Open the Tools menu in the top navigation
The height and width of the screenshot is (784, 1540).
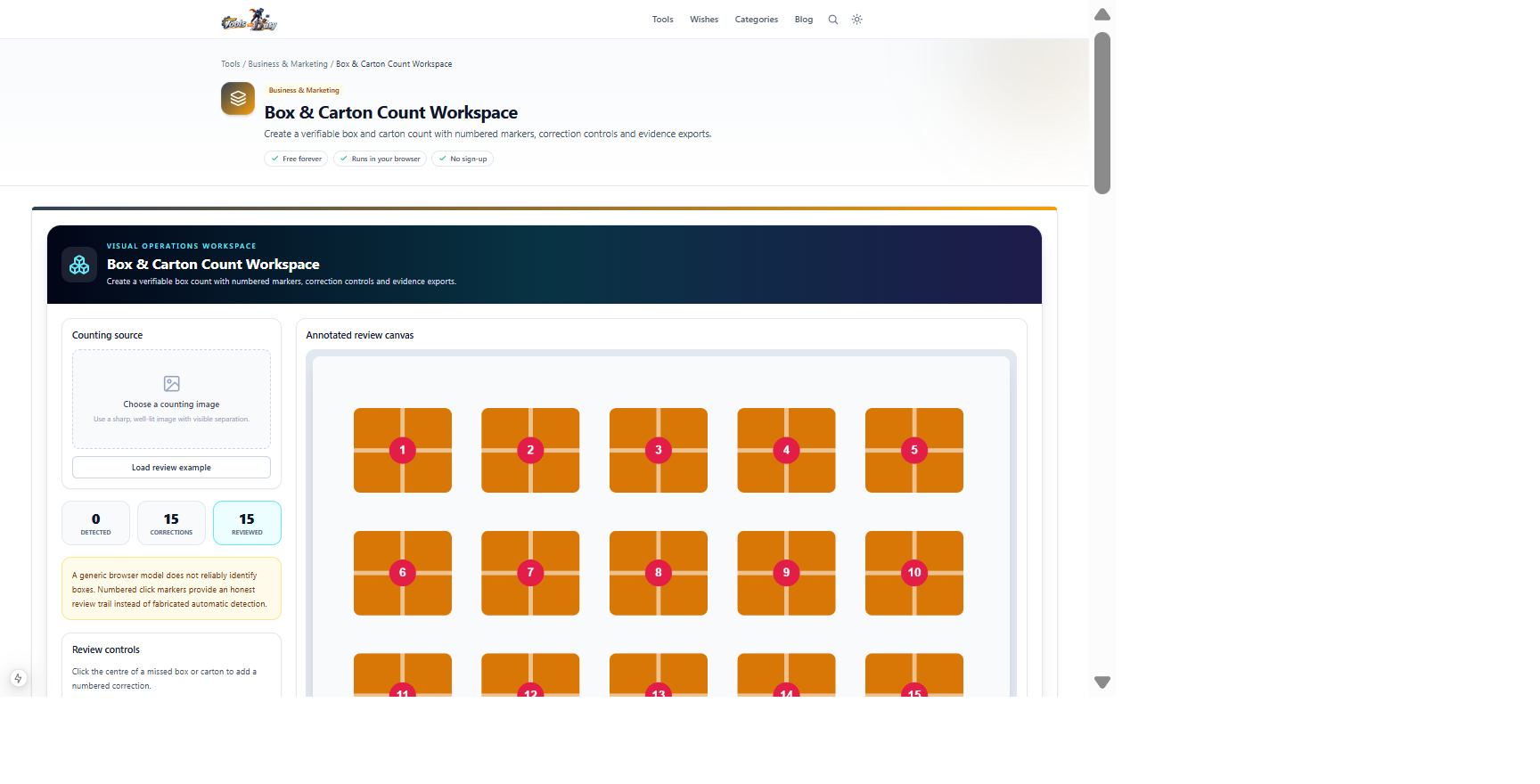663,20
